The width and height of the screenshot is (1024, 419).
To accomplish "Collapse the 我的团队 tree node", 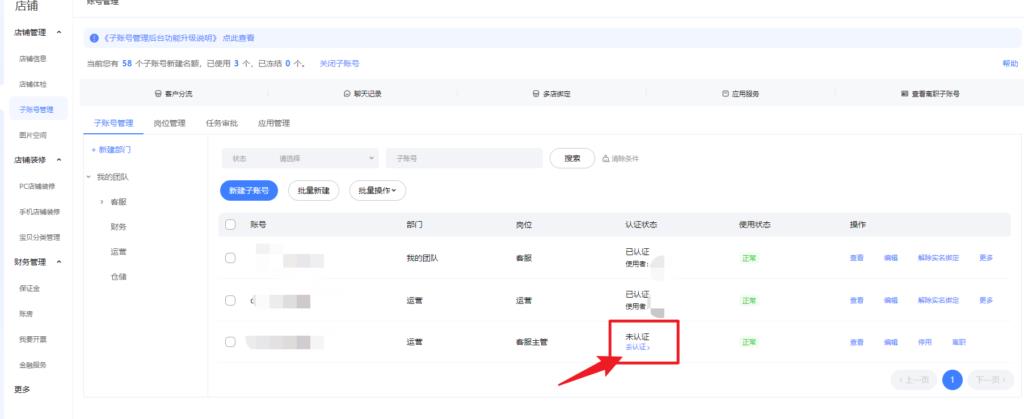I will tap(88, 177).
